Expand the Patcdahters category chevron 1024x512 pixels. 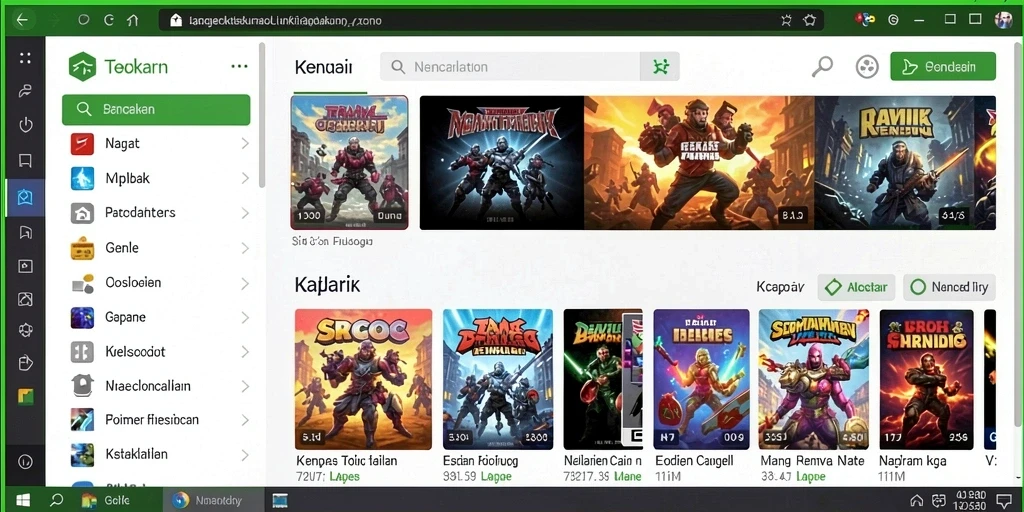[x=245, y=213]
